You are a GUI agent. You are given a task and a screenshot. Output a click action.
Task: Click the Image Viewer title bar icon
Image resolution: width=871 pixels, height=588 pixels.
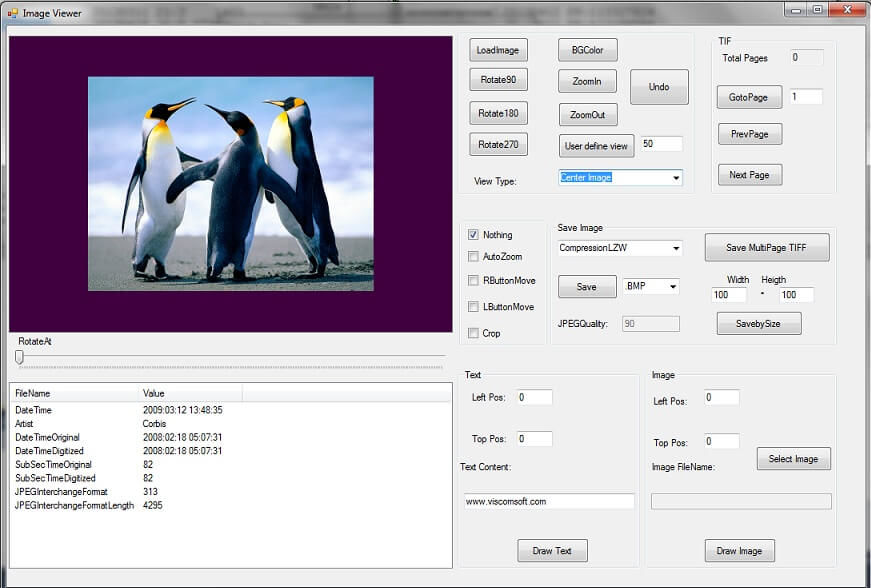[12, 13]
